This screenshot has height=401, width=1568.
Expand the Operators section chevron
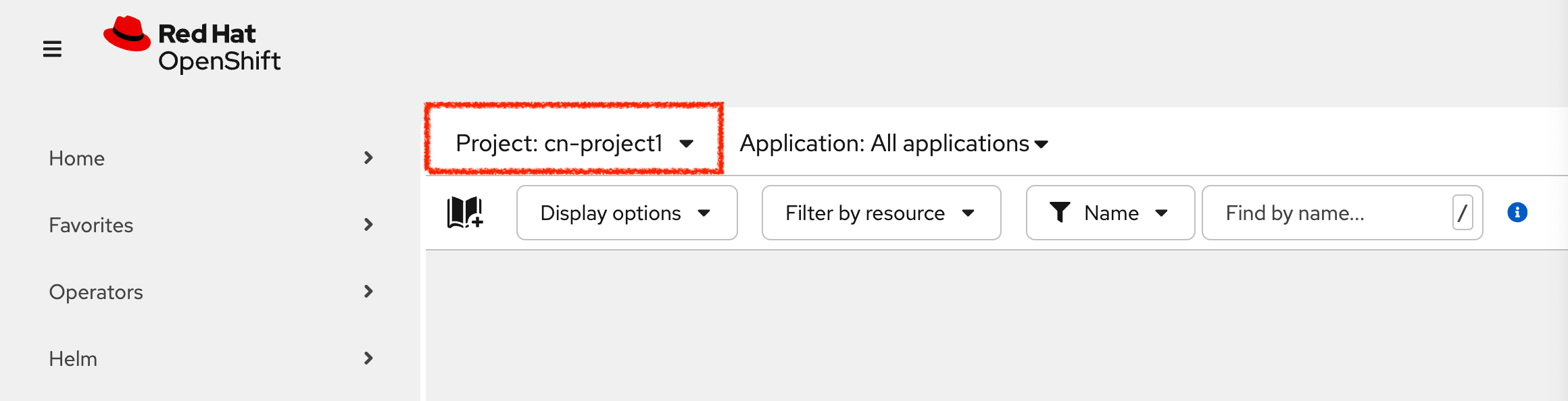coord(368,291)
